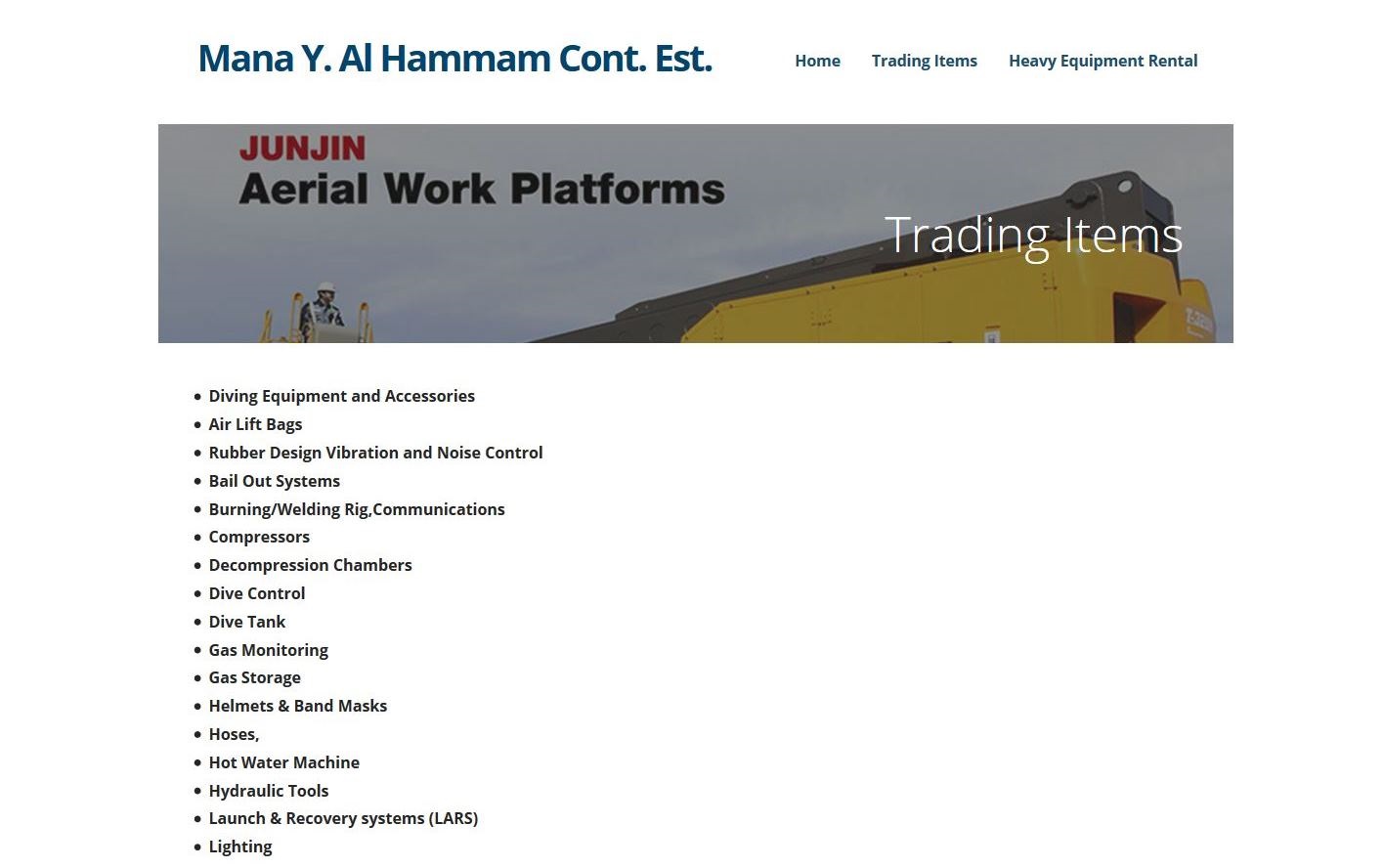Click the 'Trading Items' banner heading
The image size is (1384, 868).
1033,236
